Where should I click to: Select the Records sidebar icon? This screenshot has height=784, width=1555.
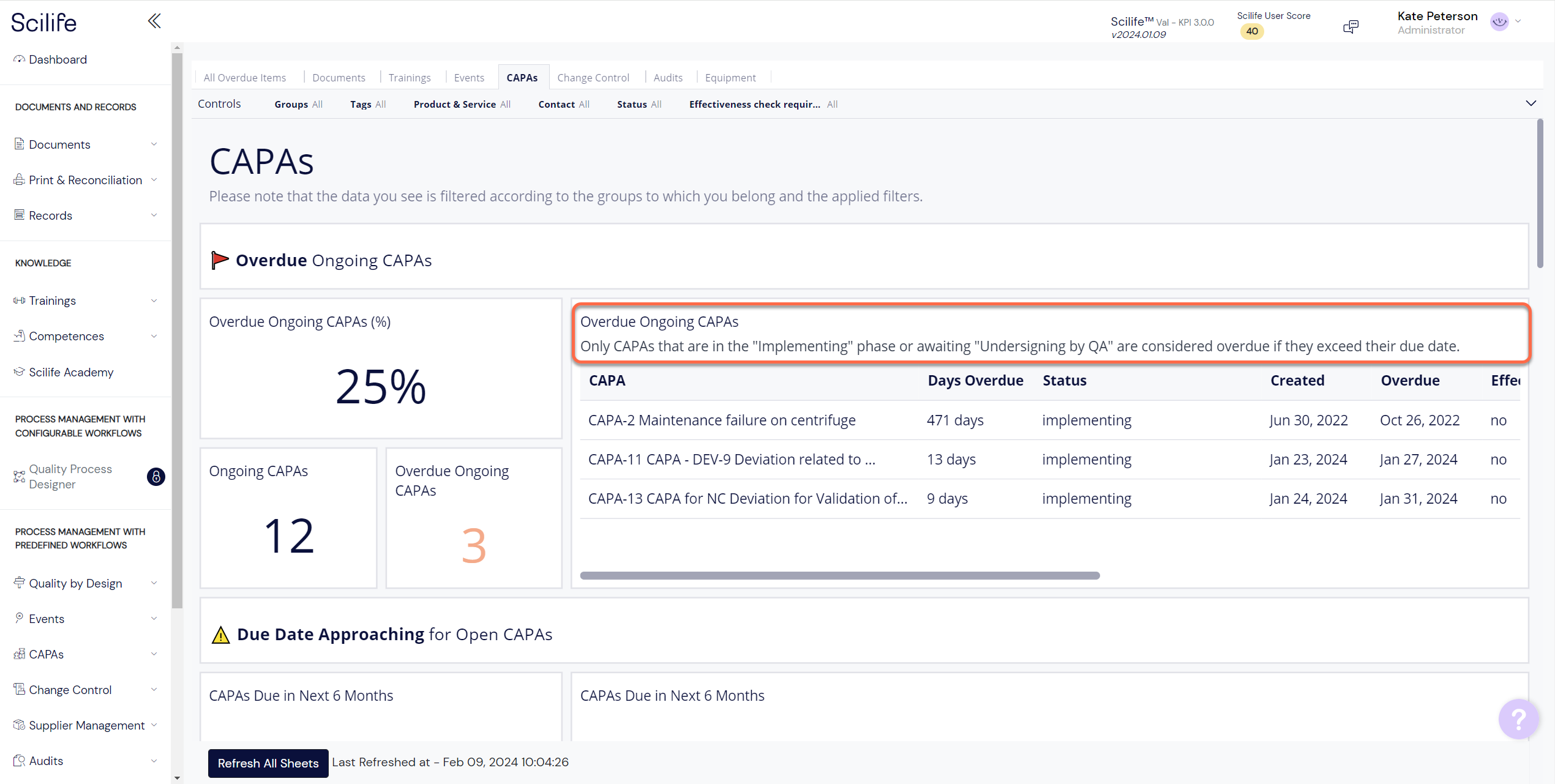pos(19,214)
